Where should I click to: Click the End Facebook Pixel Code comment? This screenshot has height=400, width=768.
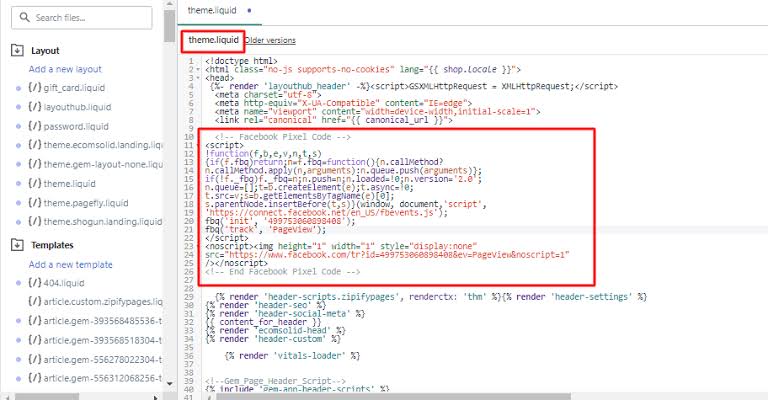click(283, 272)
